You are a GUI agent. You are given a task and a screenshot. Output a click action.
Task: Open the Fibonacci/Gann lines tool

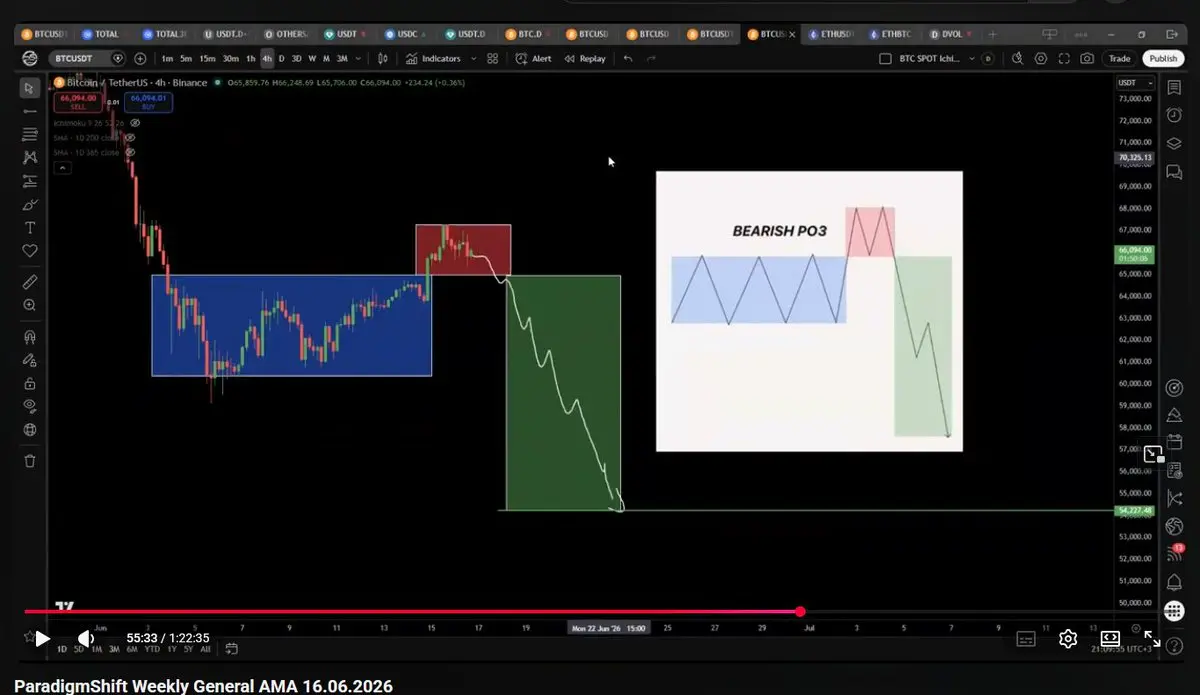click(x=29, y=134)
